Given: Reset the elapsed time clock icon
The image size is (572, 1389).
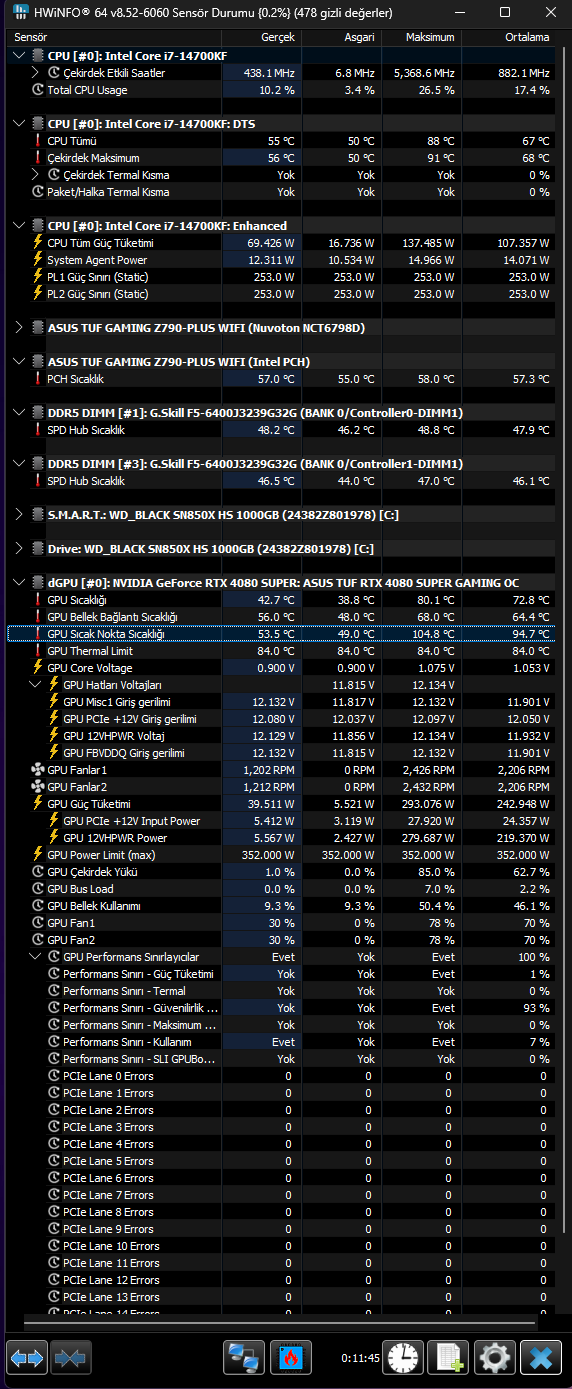Looking at the screenshot, I should pyautogui.click(x=405, y=1357).
